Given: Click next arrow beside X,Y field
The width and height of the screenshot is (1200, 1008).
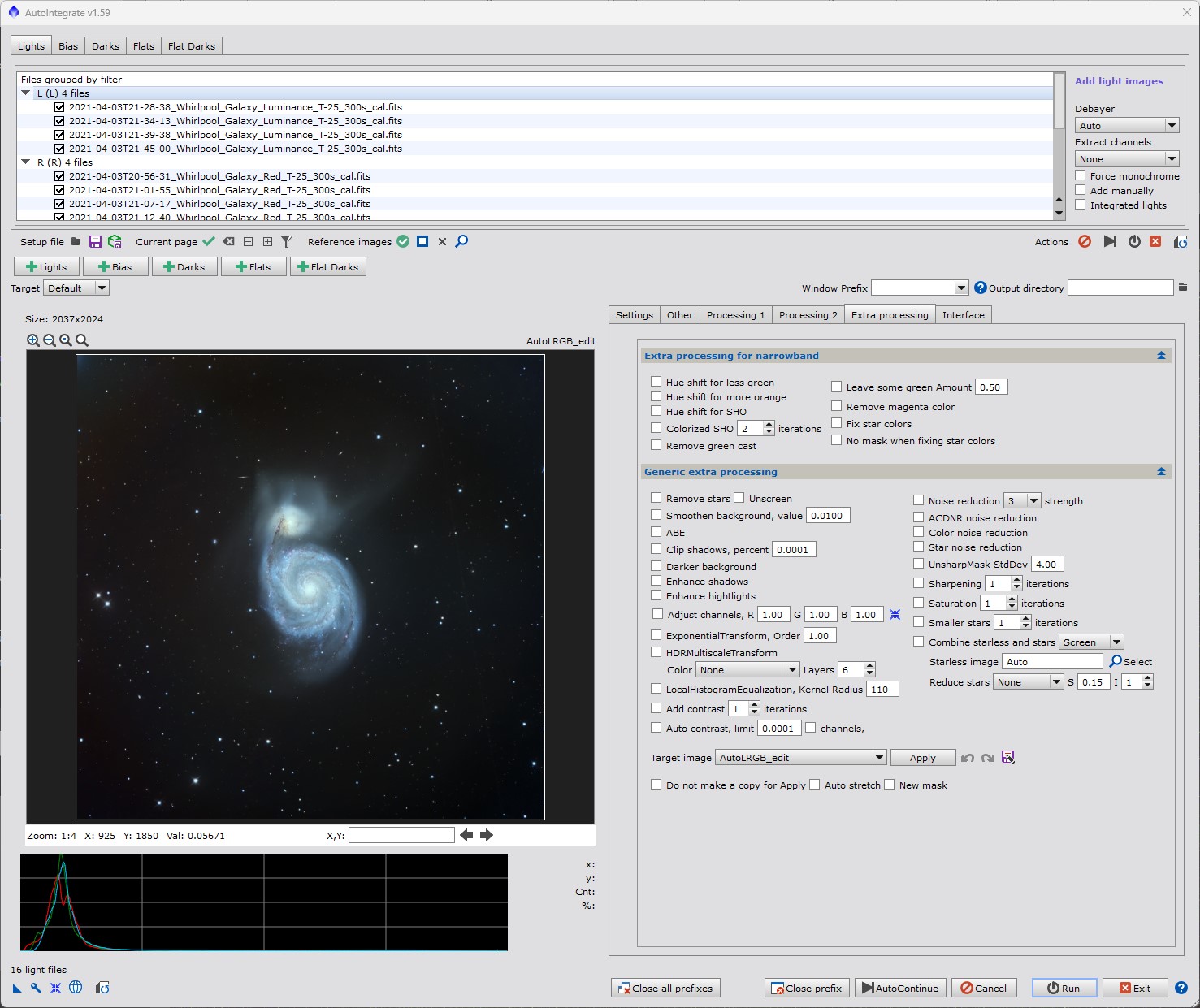Looking at the screenshot, I should [487, 835].
